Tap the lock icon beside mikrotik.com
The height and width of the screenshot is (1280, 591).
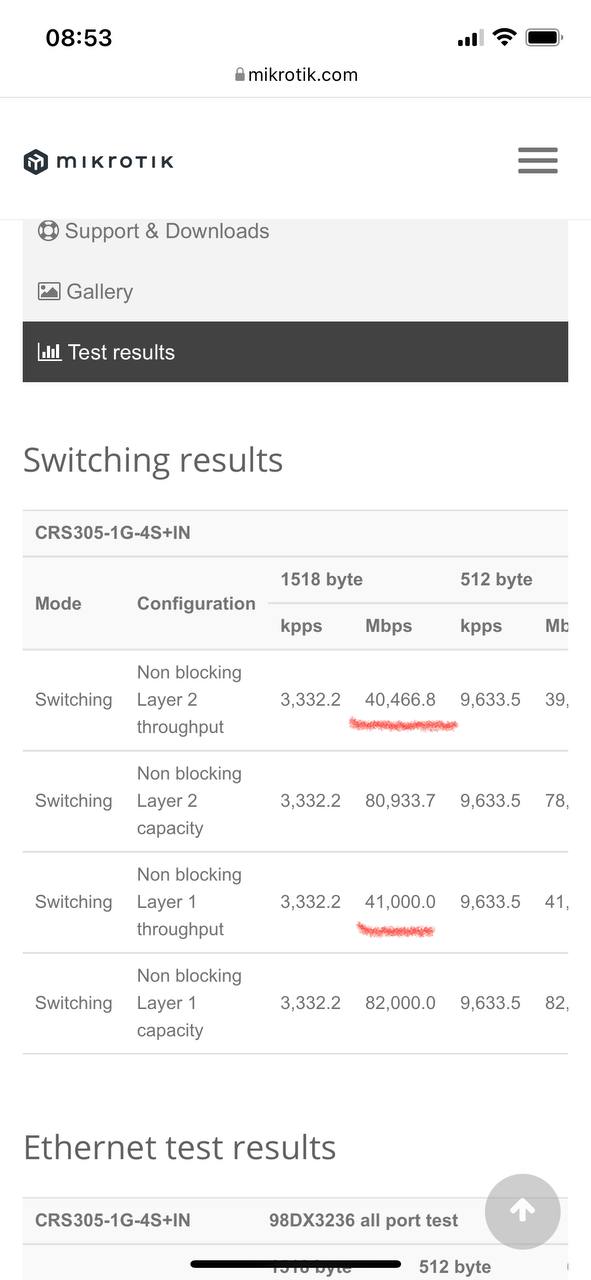[240, 75]
